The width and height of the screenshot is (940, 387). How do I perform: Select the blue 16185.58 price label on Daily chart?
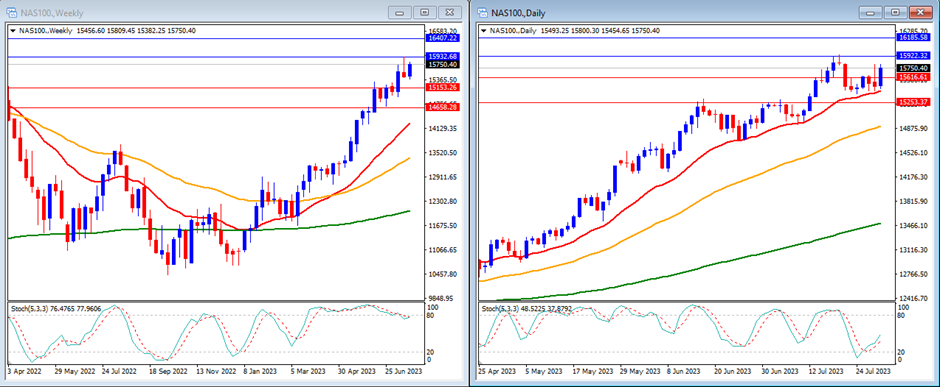pyautogui.click(x=913, y=38)
